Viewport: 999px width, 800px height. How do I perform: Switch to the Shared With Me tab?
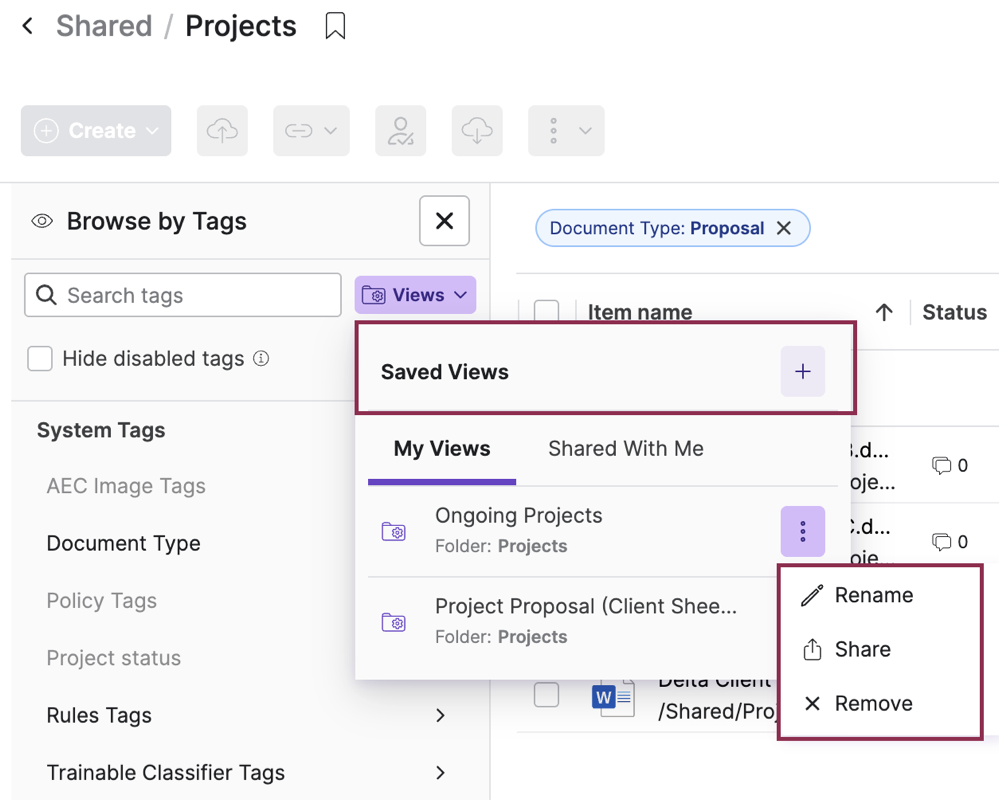tap(625, 449)
